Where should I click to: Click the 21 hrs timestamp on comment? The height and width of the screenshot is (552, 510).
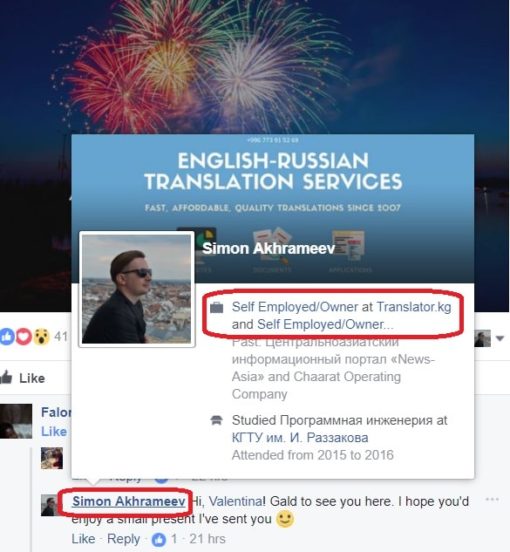pyautogui.click(x=207, y=539)
